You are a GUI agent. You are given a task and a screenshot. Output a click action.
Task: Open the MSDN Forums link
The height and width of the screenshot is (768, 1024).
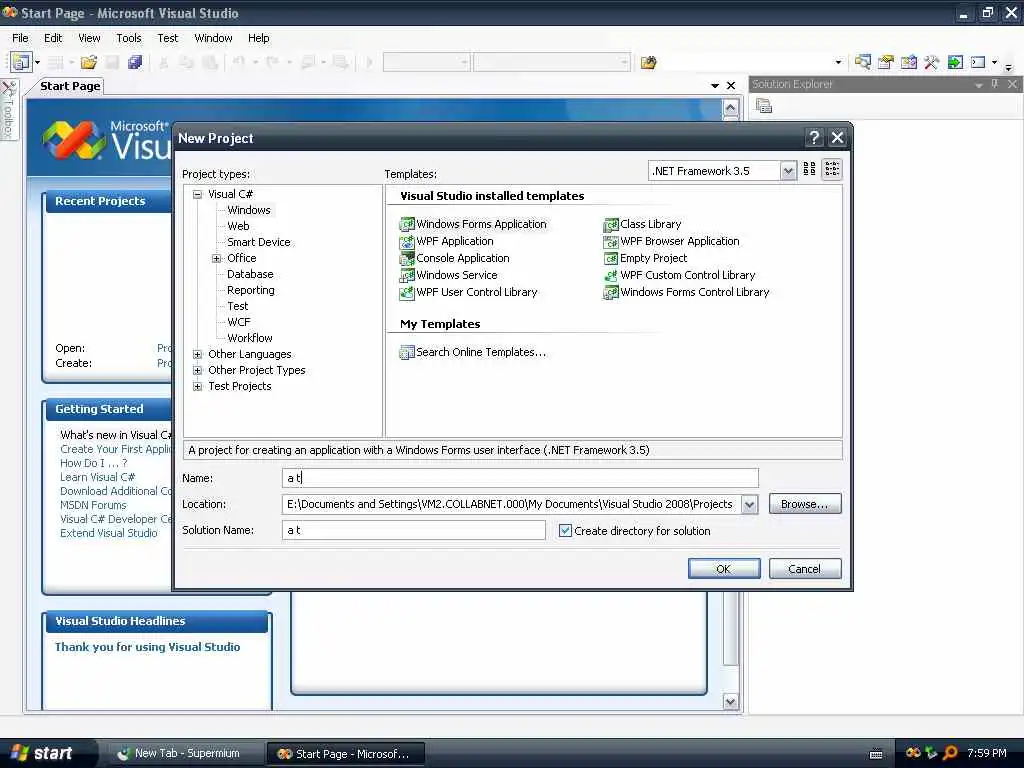(x=93, y=505)
